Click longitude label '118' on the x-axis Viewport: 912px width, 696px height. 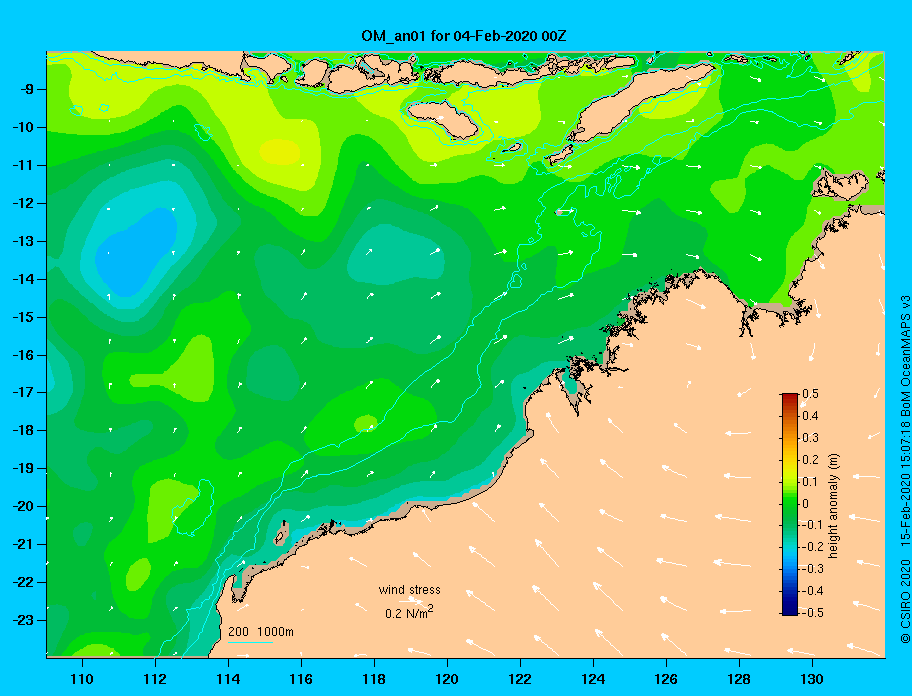click(x=374, y=679)
